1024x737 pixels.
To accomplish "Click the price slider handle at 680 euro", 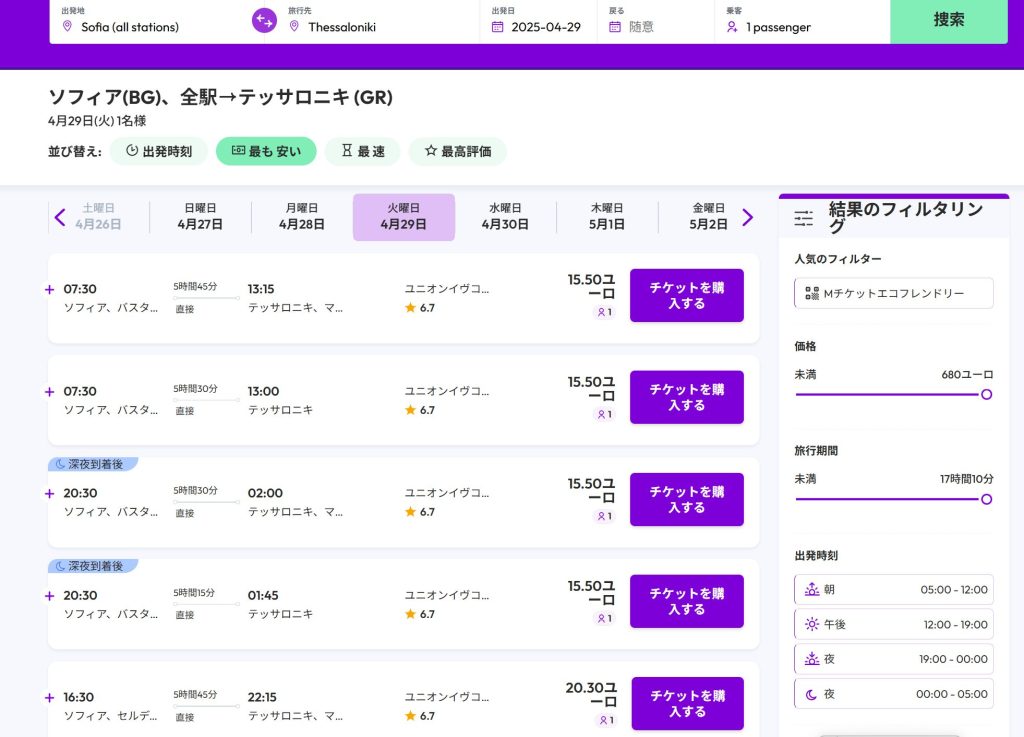I will click(986, 394).
